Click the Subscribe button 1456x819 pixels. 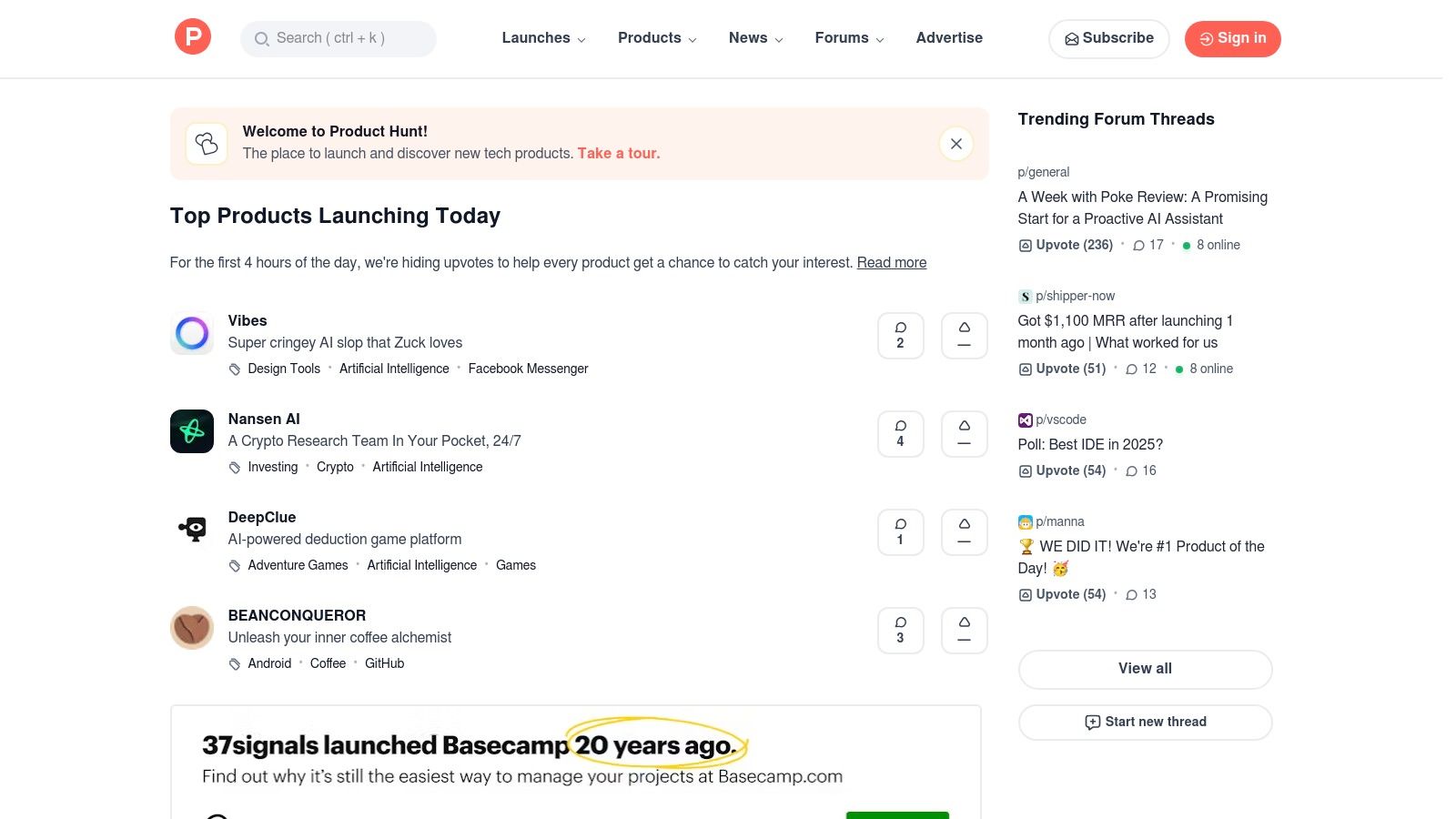[1109, 38]
